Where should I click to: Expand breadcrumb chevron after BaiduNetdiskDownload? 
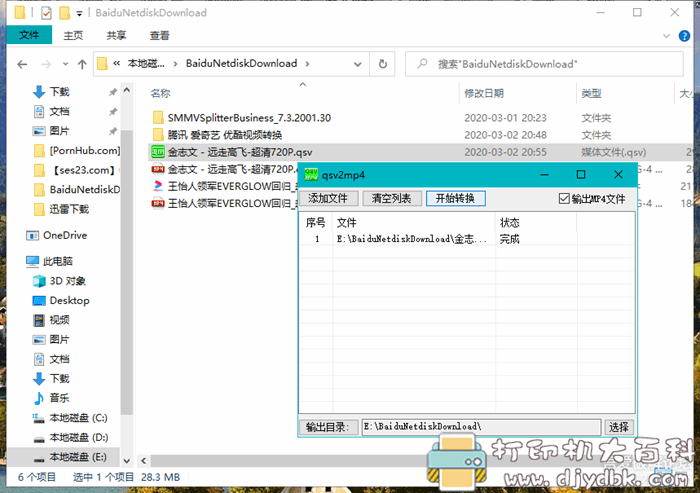(307, 64)
